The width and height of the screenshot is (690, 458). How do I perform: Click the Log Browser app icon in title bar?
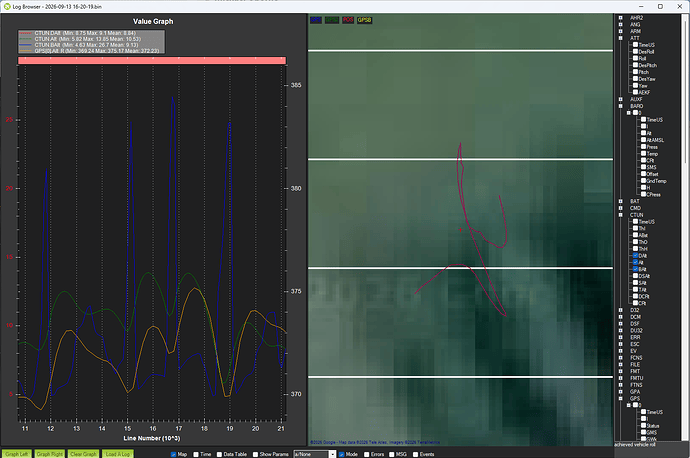tap(7, 6)
